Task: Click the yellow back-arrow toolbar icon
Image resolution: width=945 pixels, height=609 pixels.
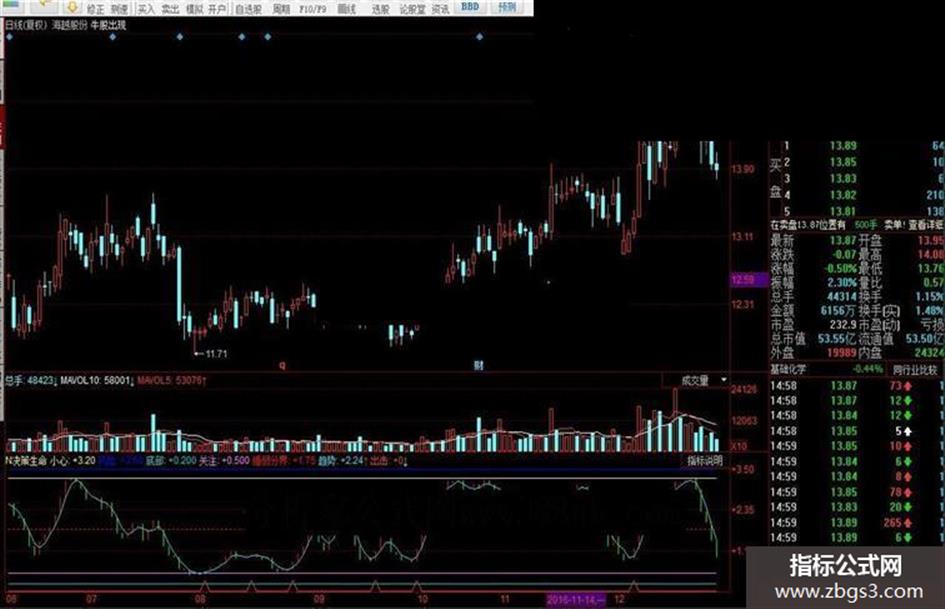Action: [44, 7]
